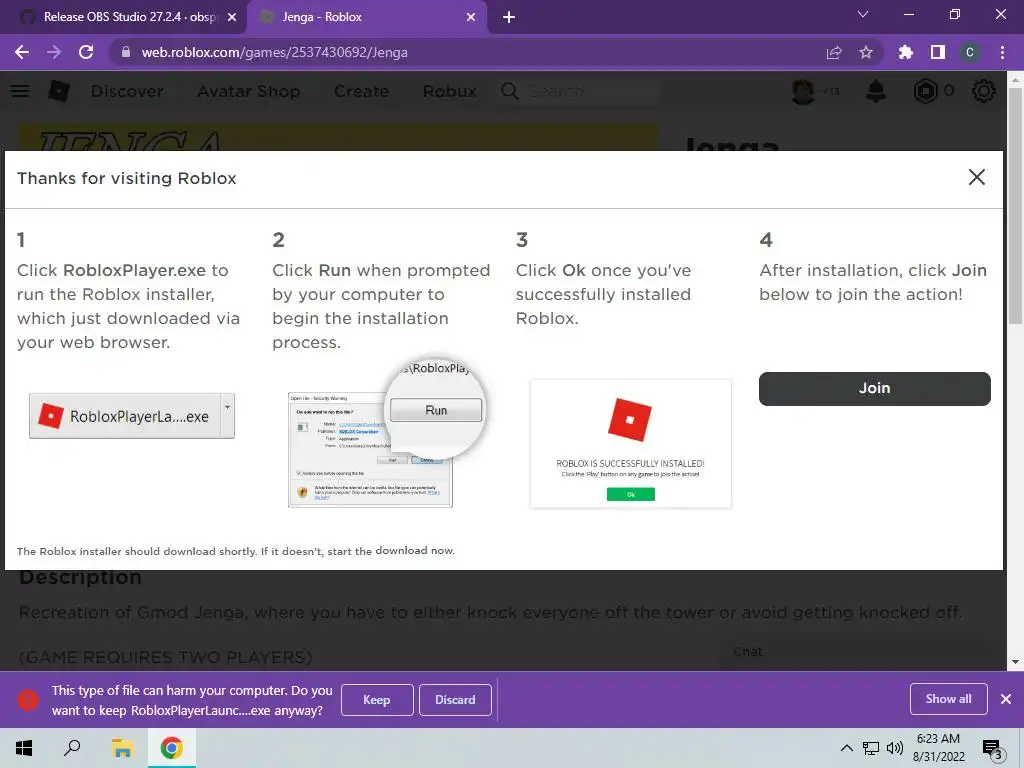The width and height of the screenshot is (1024, 768).
Task: Go back with the browser back arrow
Action: [x=22, y=52]
